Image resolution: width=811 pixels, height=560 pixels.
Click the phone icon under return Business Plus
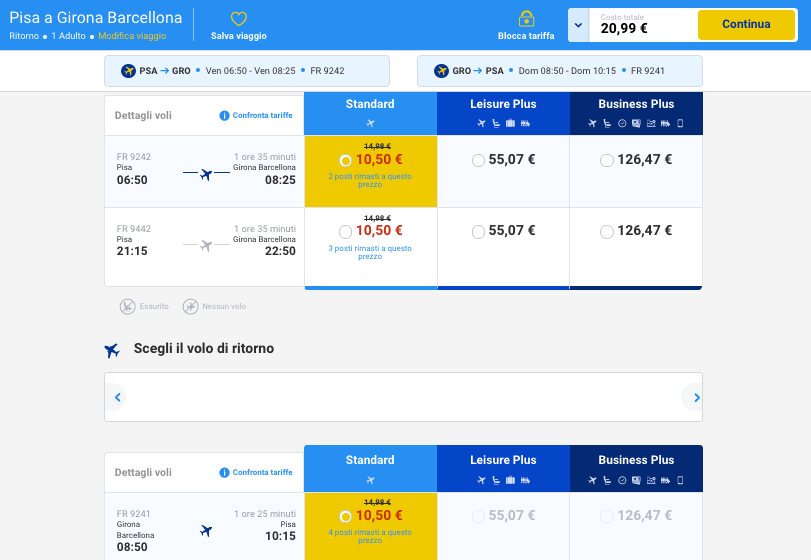(x=680, y=480)
